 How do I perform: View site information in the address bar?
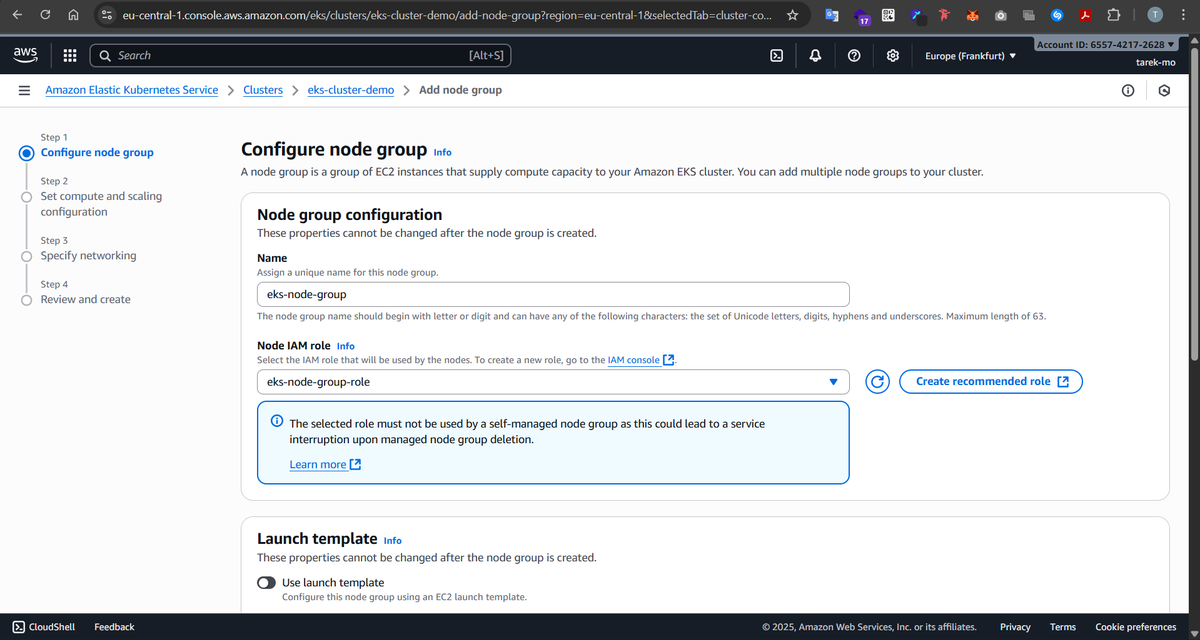pos(107,15)
